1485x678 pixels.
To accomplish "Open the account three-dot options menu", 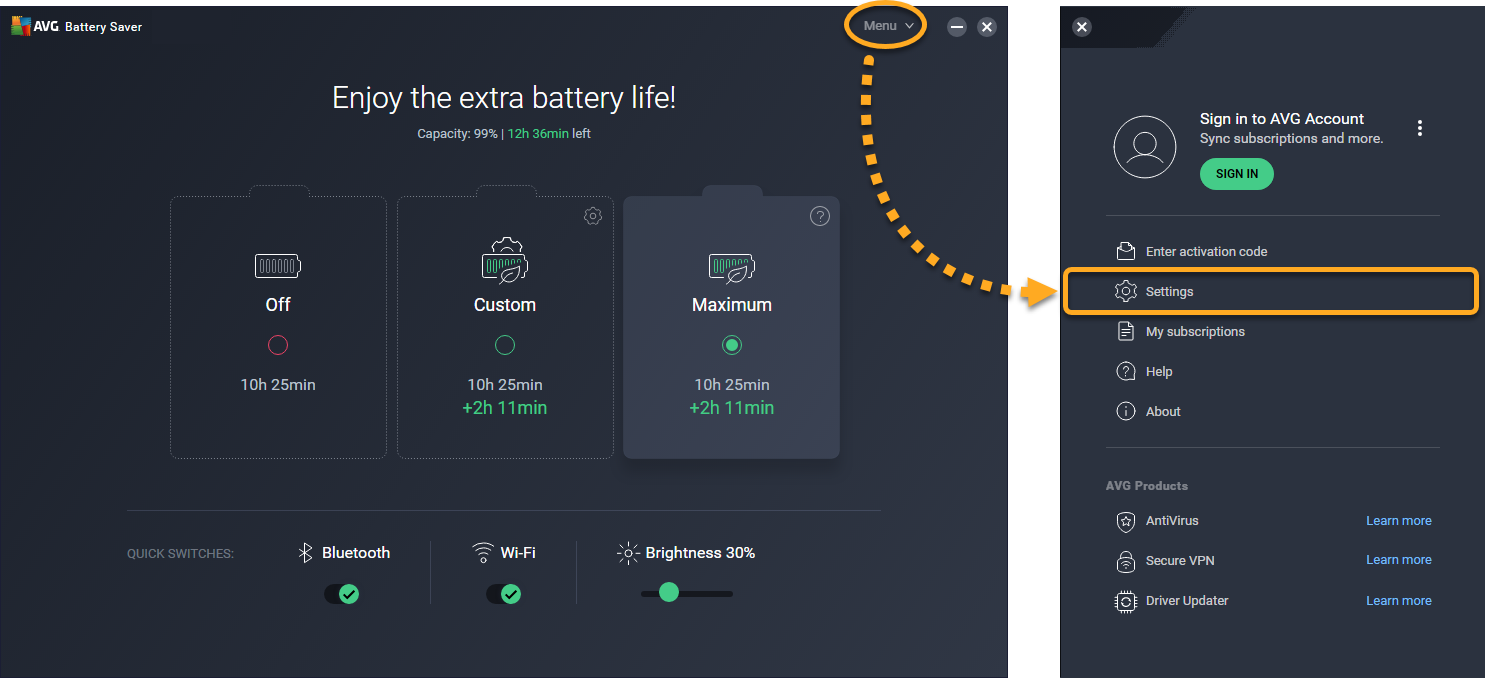I will tap(1419, 128).
